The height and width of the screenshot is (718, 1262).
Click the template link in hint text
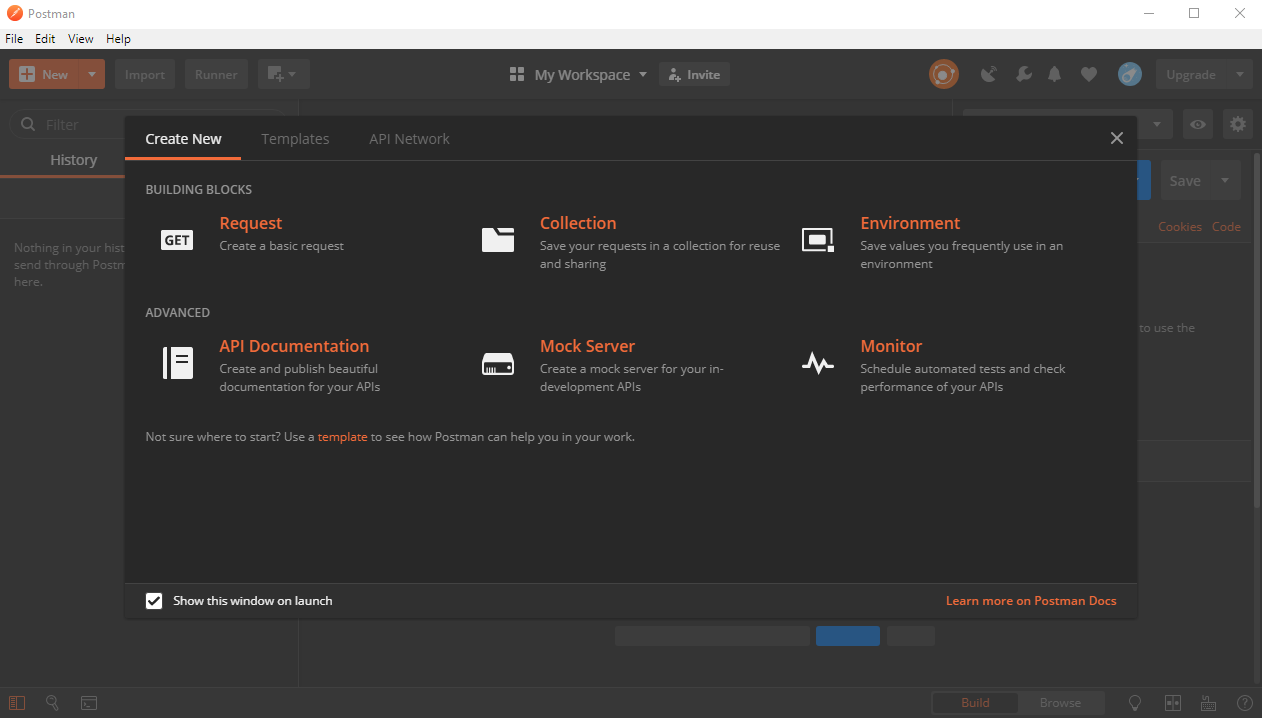343,437
